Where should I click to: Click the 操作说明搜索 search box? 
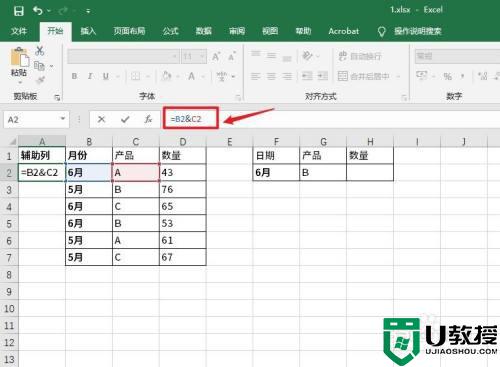(x=418, y=31)
